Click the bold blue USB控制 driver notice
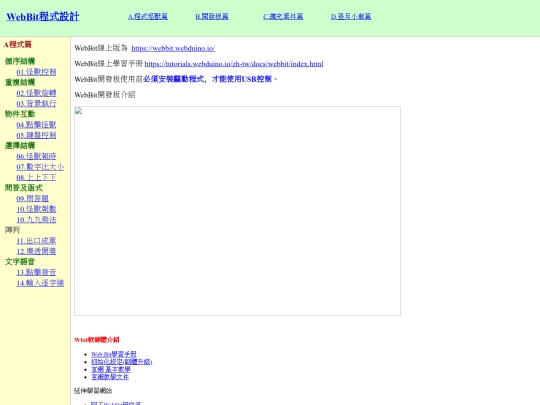 pyautogui.click(x=208, y=79)
